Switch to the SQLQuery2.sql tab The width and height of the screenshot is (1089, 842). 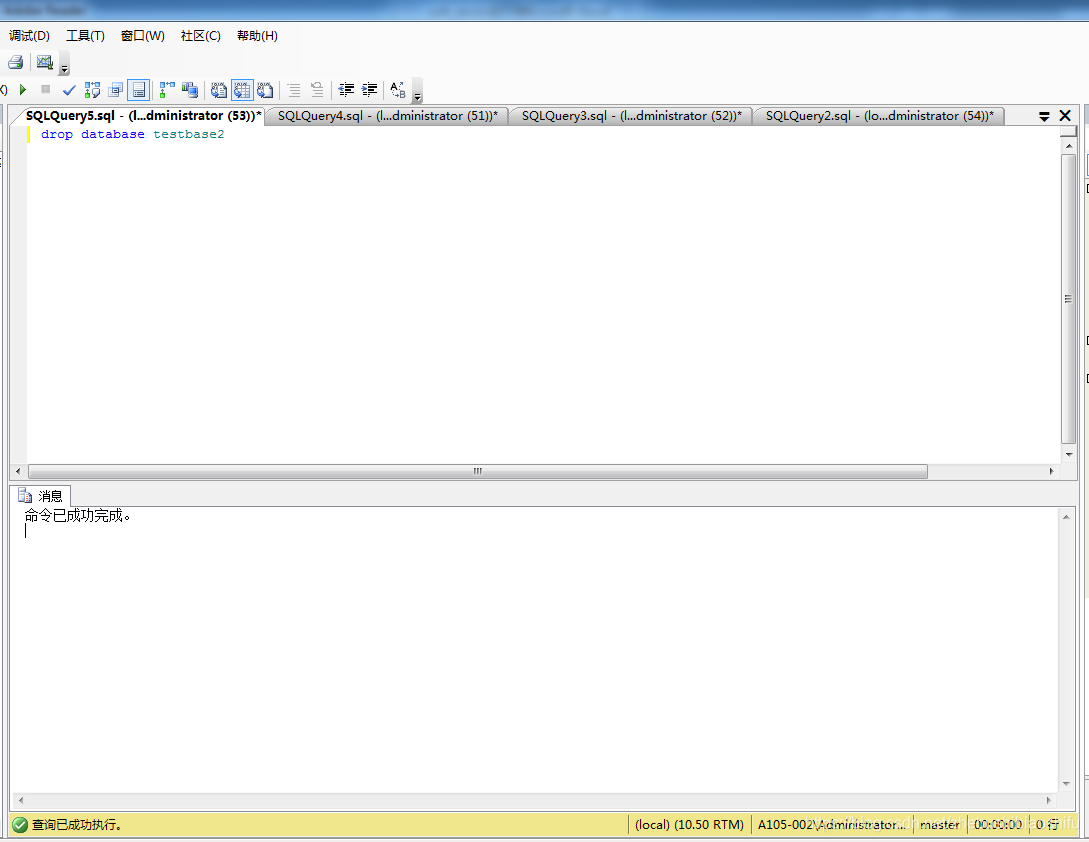coord(879,116)
